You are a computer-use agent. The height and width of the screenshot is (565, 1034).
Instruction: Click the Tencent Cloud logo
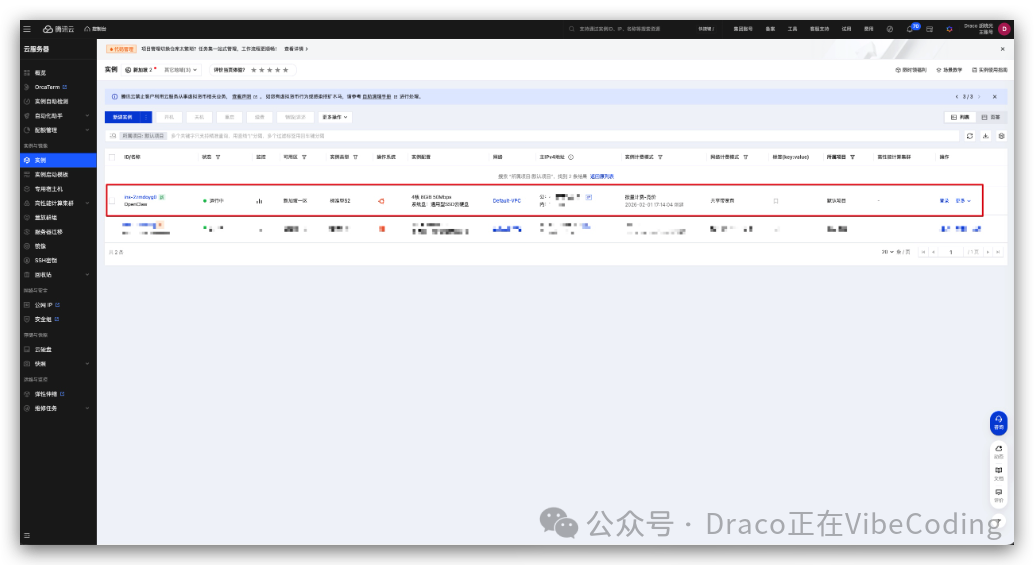coord(59,29)
